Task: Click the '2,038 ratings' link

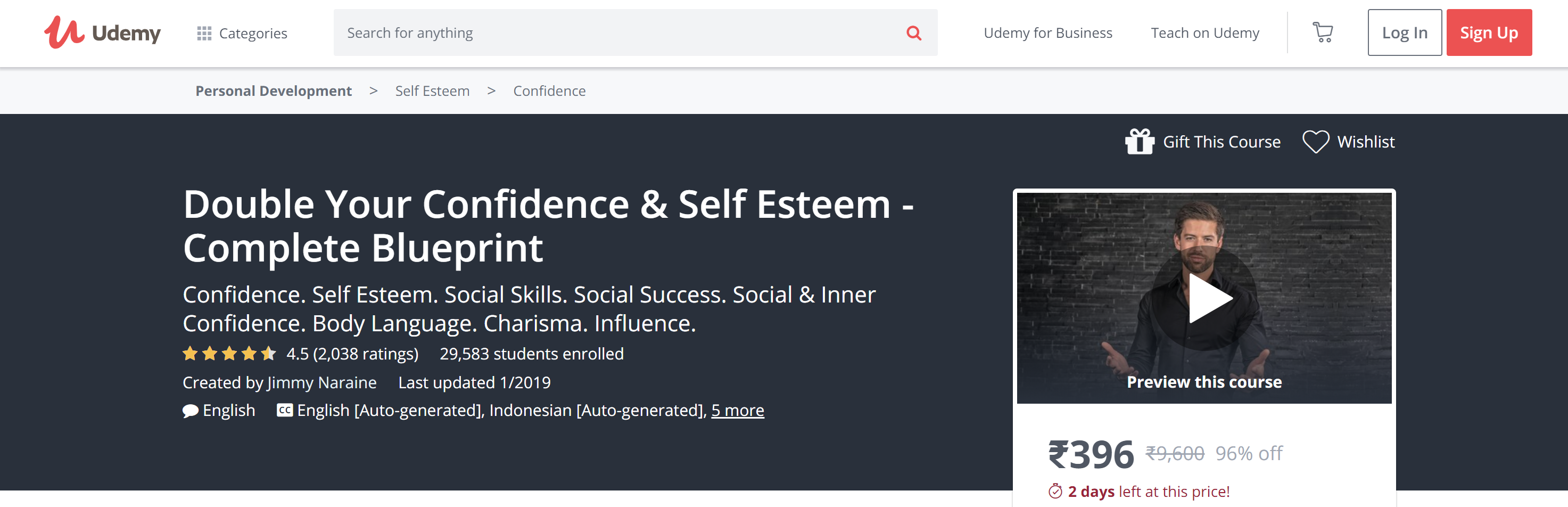Action: pos(365,353)
